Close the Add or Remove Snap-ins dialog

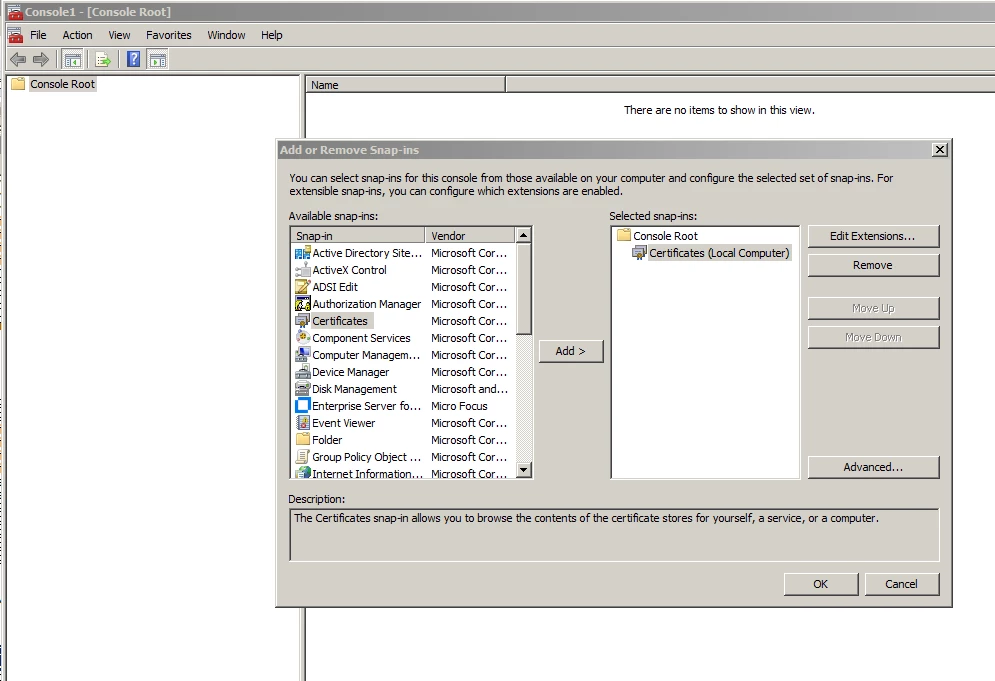click(x=940, y=150)
